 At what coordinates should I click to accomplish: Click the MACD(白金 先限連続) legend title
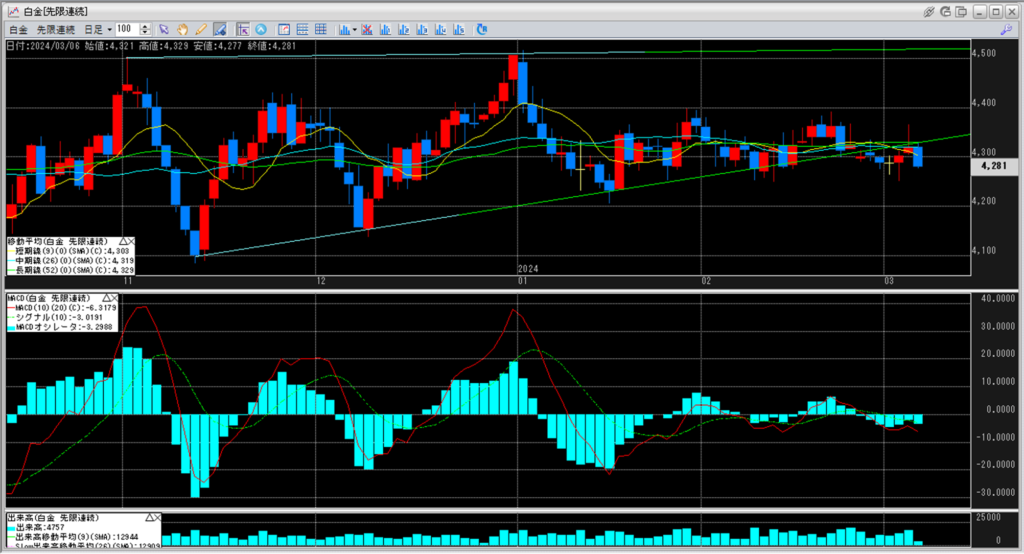coord(48,298)
